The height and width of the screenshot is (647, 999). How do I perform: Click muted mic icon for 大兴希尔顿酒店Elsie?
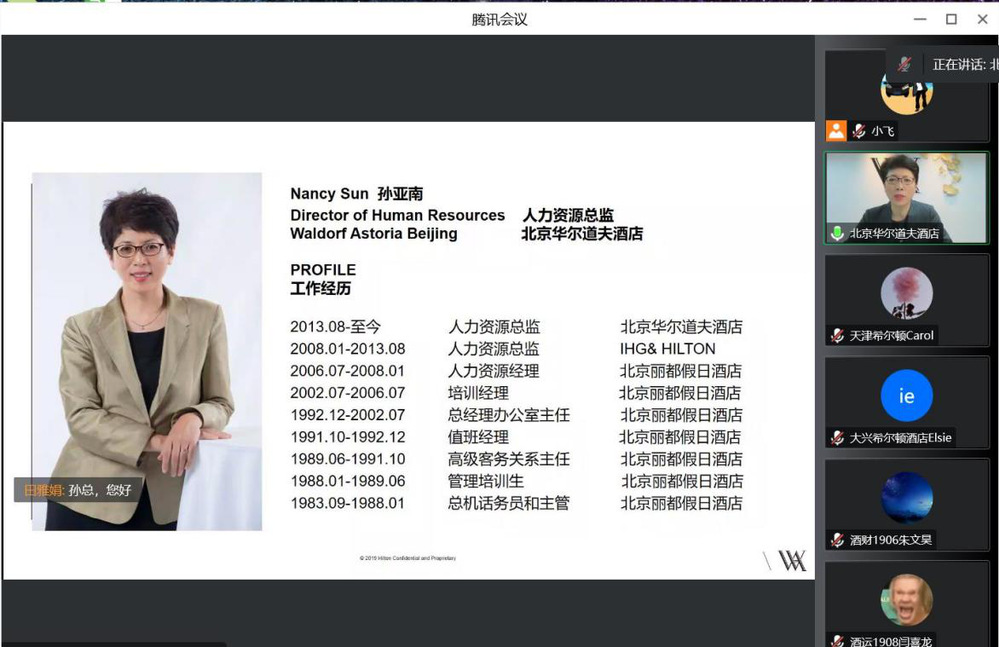[837, 438]
